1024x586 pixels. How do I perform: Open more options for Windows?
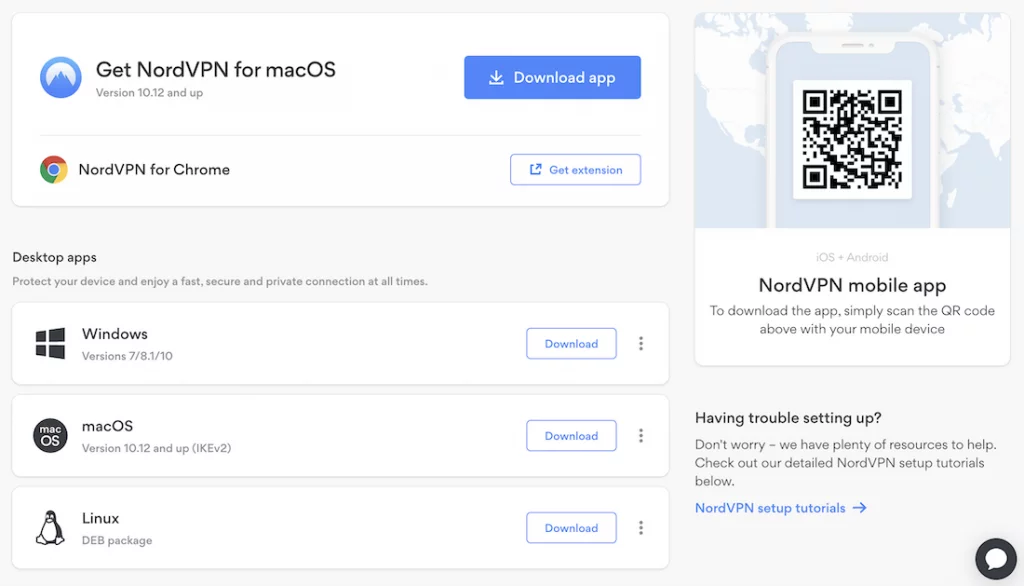coord(641,344)
